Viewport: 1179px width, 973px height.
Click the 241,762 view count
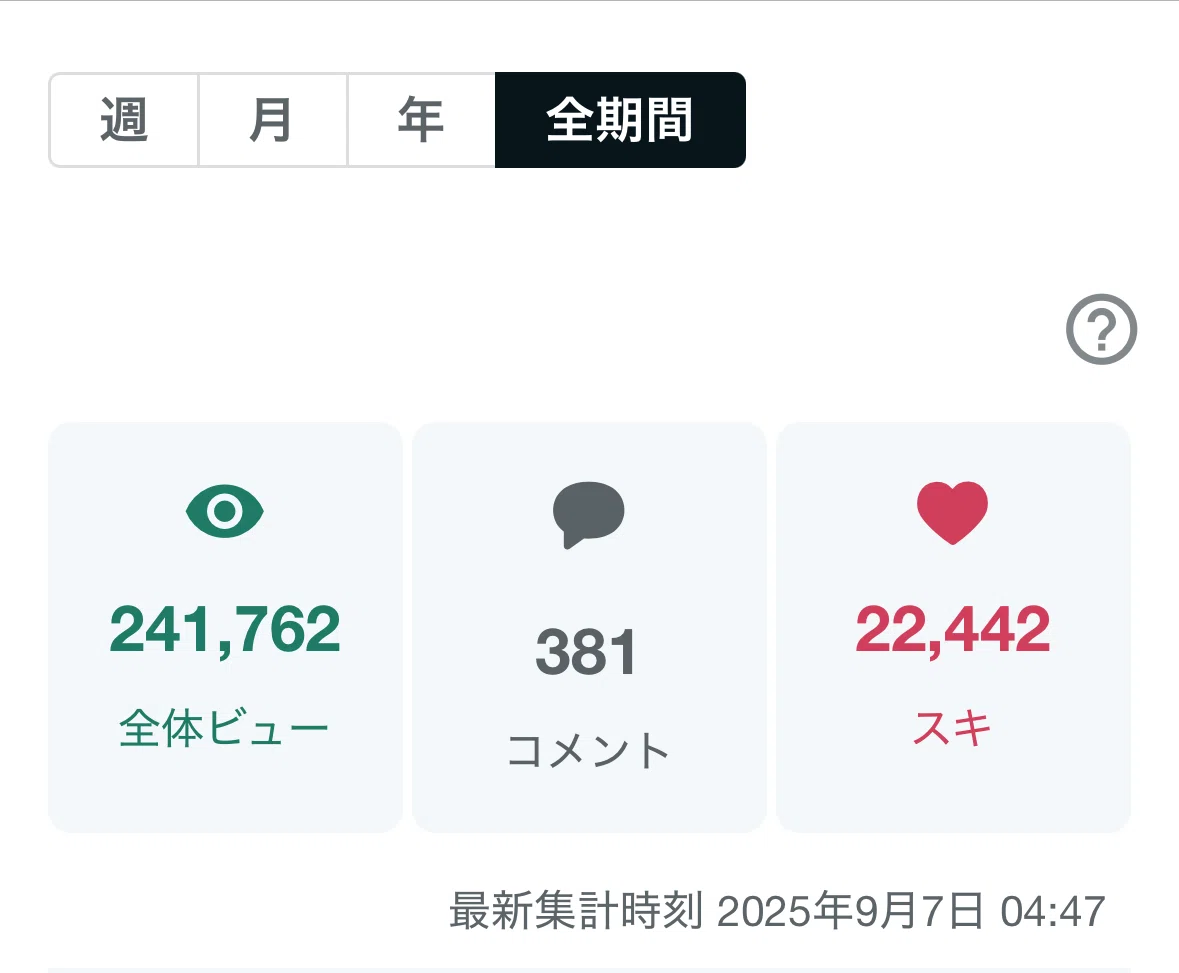click(225, 630)
